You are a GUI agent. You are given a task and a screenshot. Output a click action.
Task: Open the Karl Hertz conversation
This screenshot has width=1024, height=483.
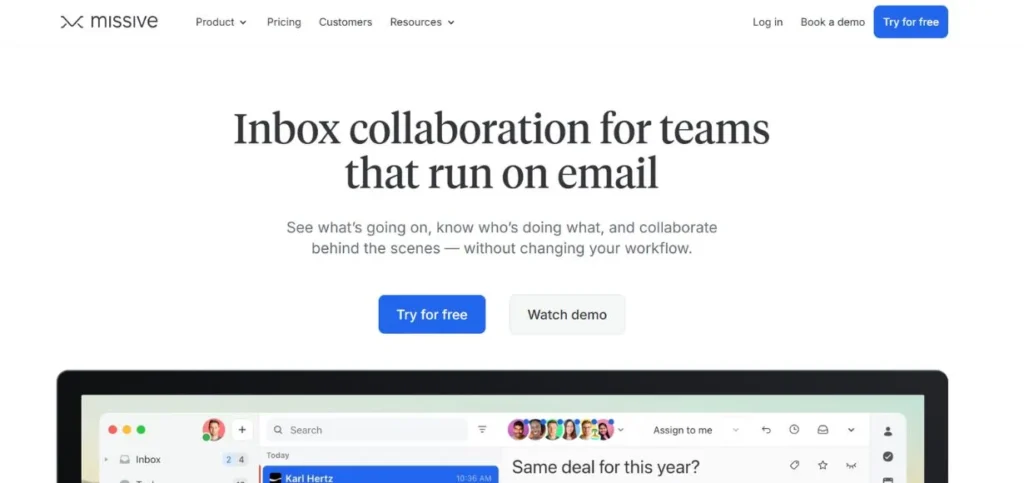pyautogui.click(x=380, y=475)
